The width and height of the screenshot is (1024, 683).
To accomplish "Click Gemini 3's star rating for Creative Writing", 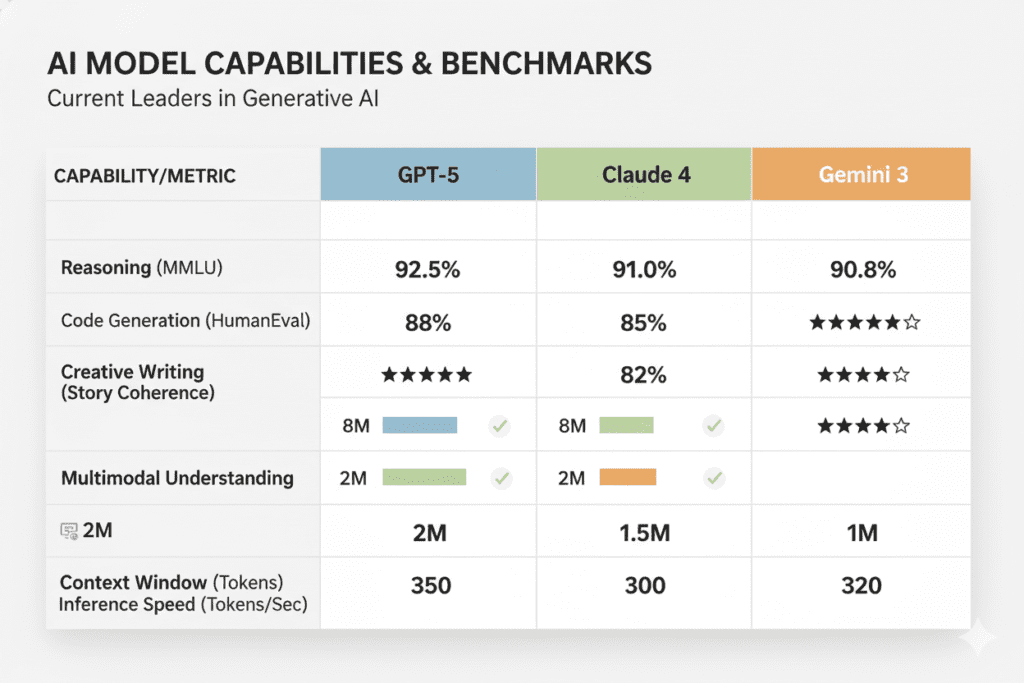I will [x=864, y=375].
